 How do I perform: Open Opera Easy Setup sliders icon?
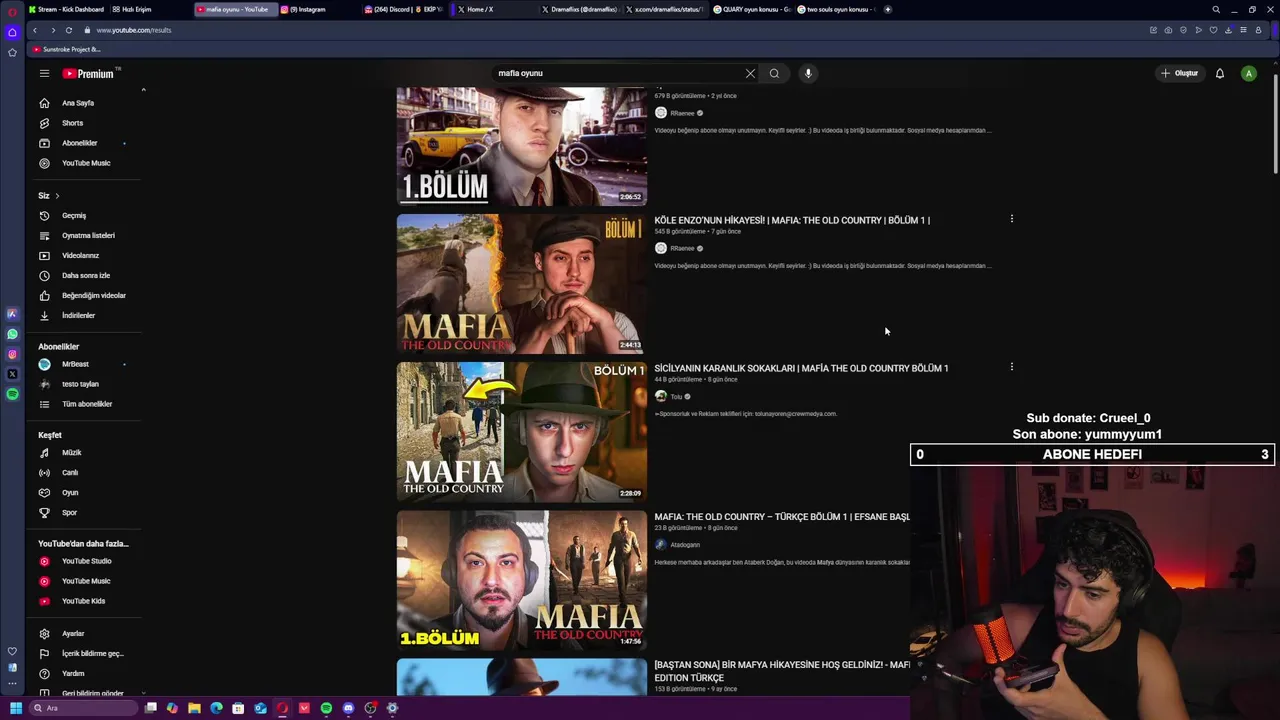coord(1243,30)
